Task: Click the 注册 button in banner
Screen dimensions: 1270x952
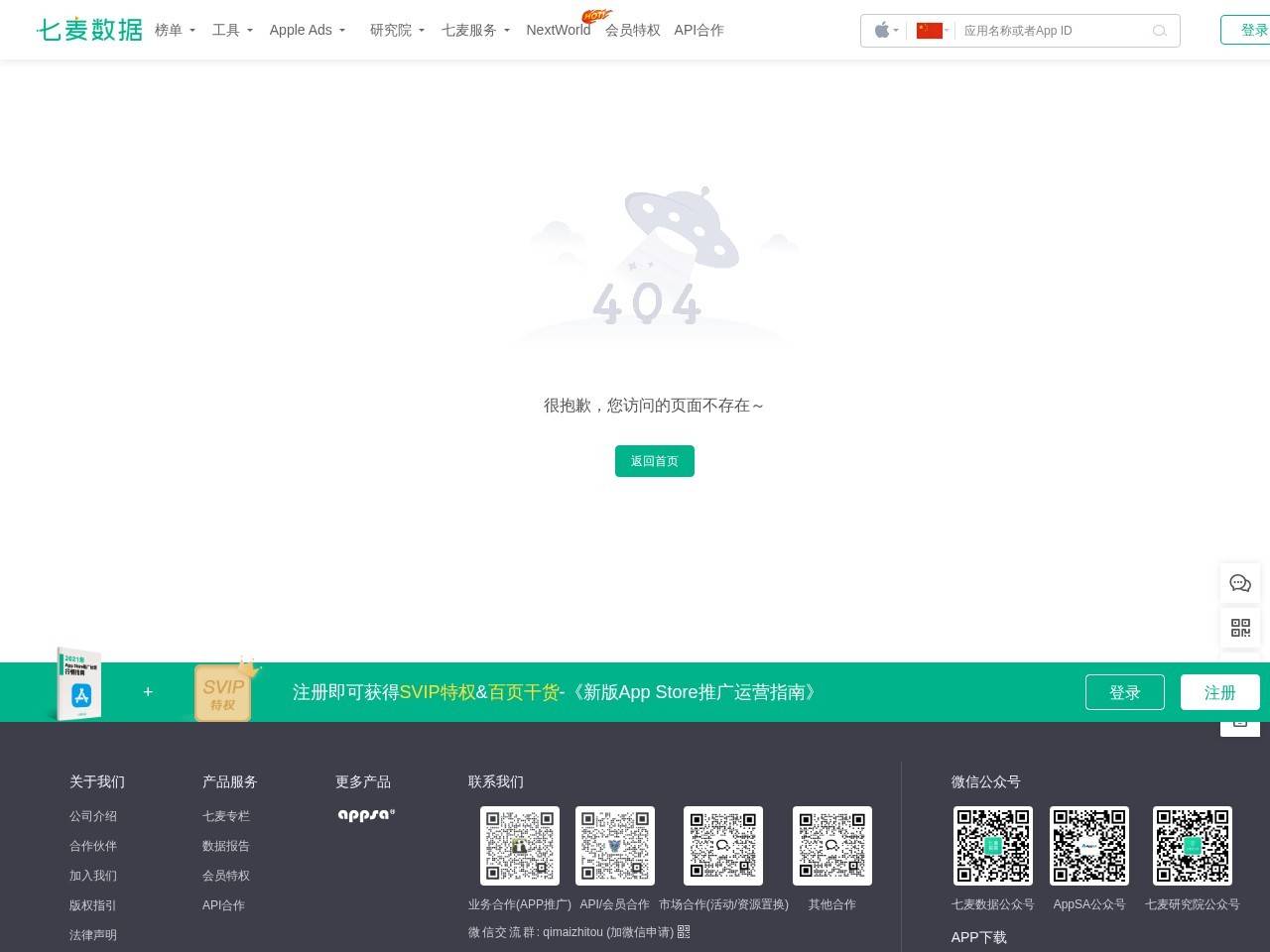Action: 1219,692
